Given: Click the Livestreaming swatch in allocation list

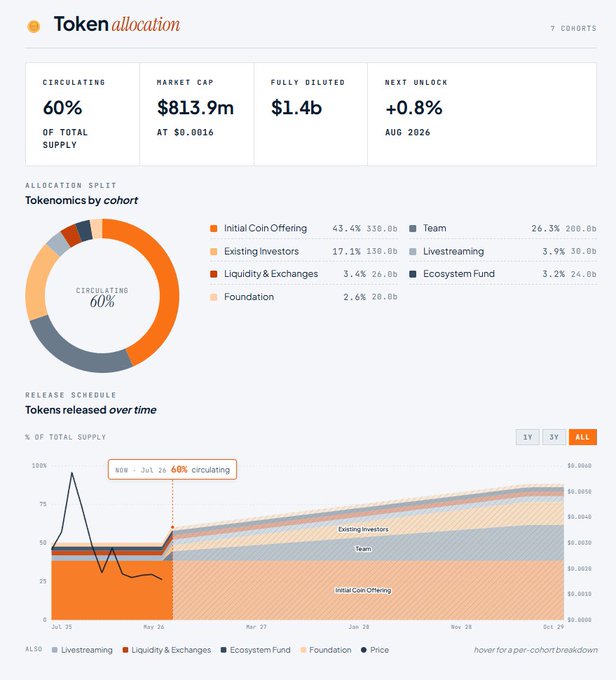Looking at the screenshot, I should (413, 252).
